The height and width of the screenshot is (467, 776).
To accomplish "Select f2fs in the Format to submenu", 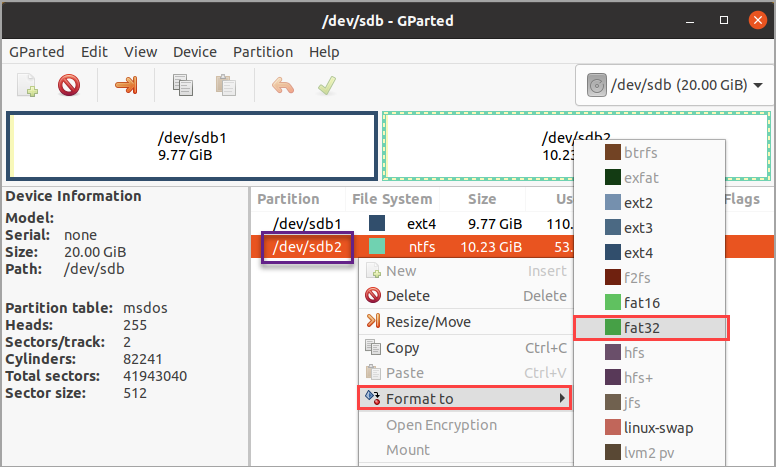I will pyautogui.click(x=650, y=278).
